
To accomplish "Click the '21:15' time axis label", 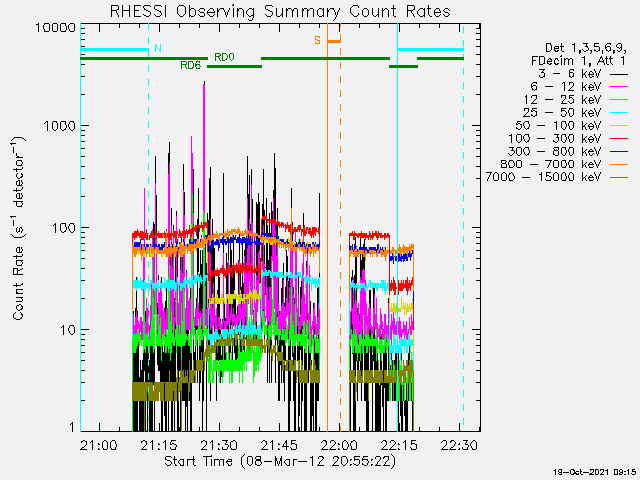I will click(x=159, y=445).
